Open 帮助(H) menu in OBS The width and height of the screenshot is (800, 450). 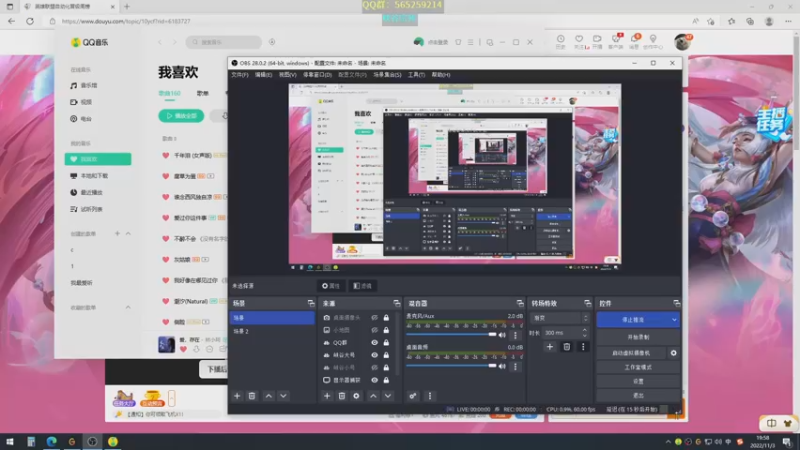(x=441, y=75)
